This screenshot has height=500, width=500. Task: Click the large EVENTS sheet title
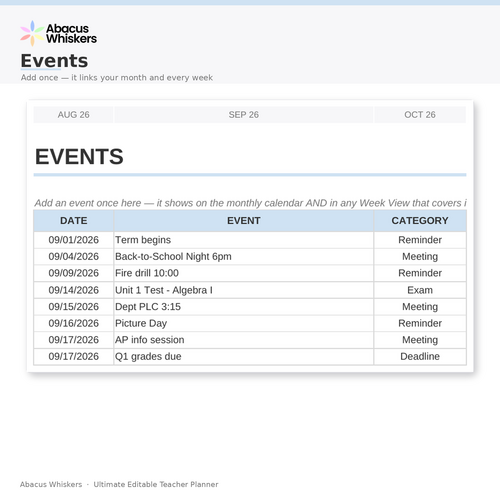coord(79,157)
